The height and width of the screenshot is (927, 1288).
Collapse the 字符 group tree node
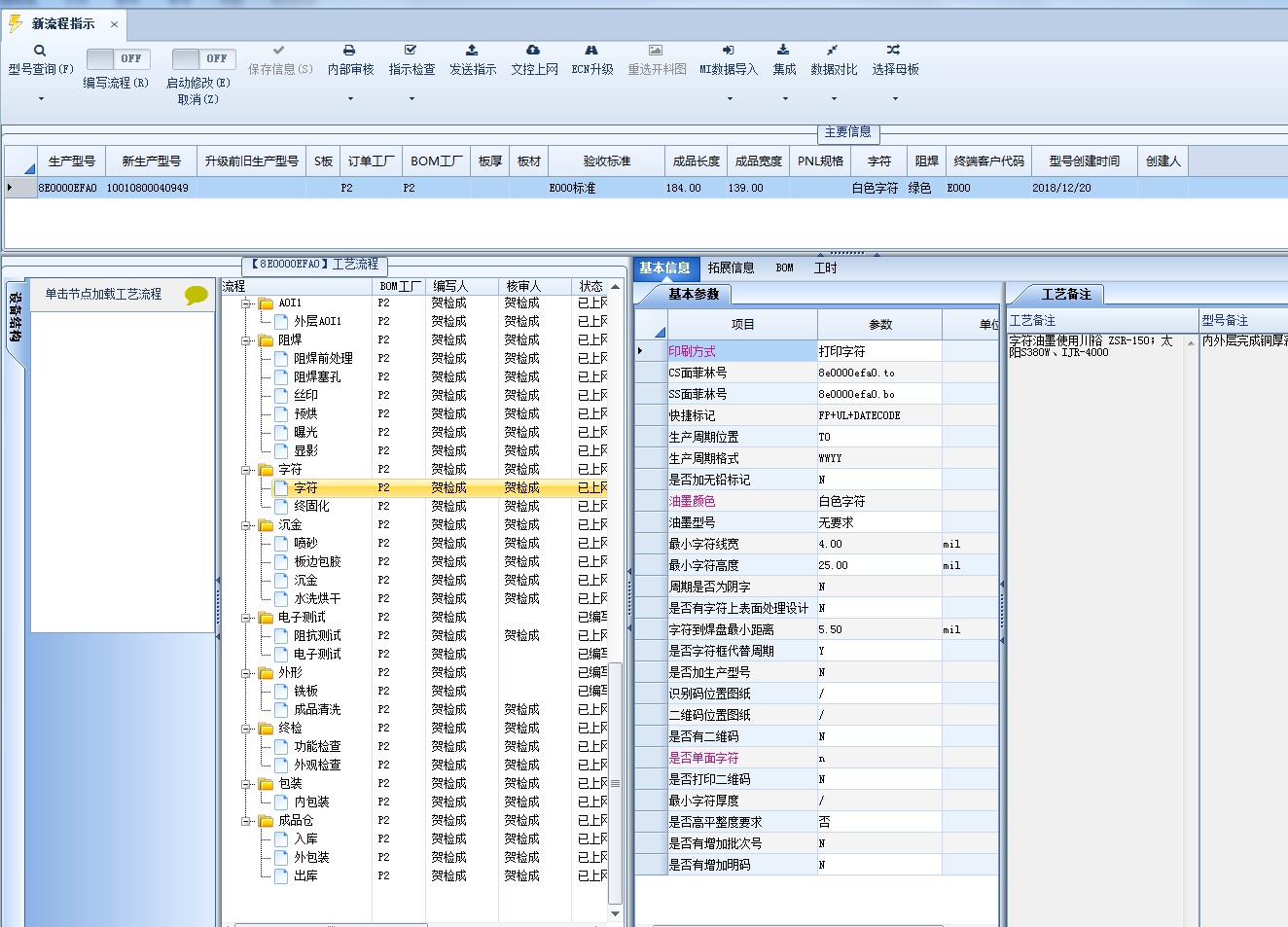coord(246,470)
